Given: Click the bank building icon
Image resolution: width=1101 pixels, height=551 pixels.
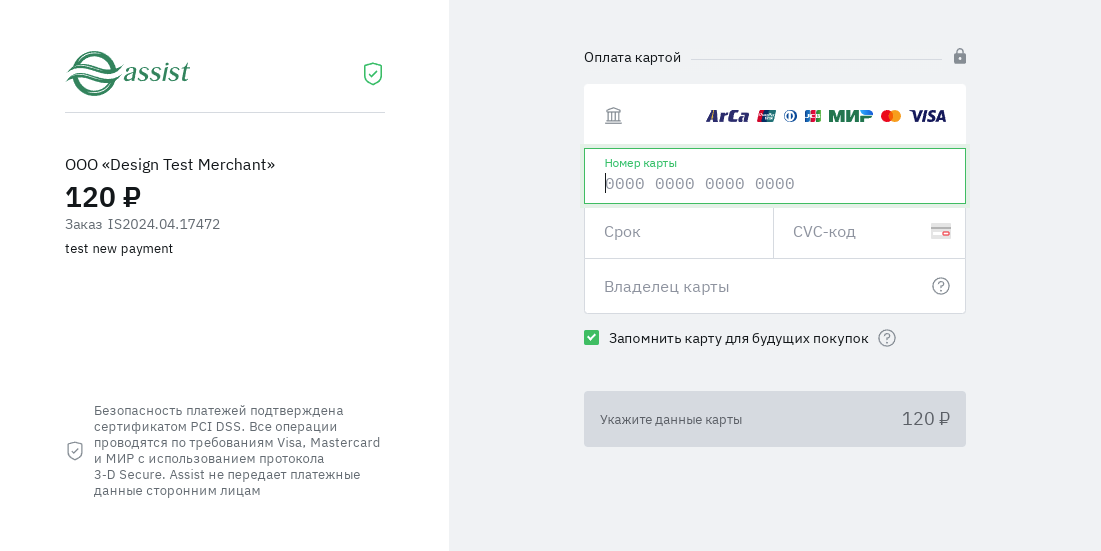Looking at the screenshot, I should click(x=613, y=116).
